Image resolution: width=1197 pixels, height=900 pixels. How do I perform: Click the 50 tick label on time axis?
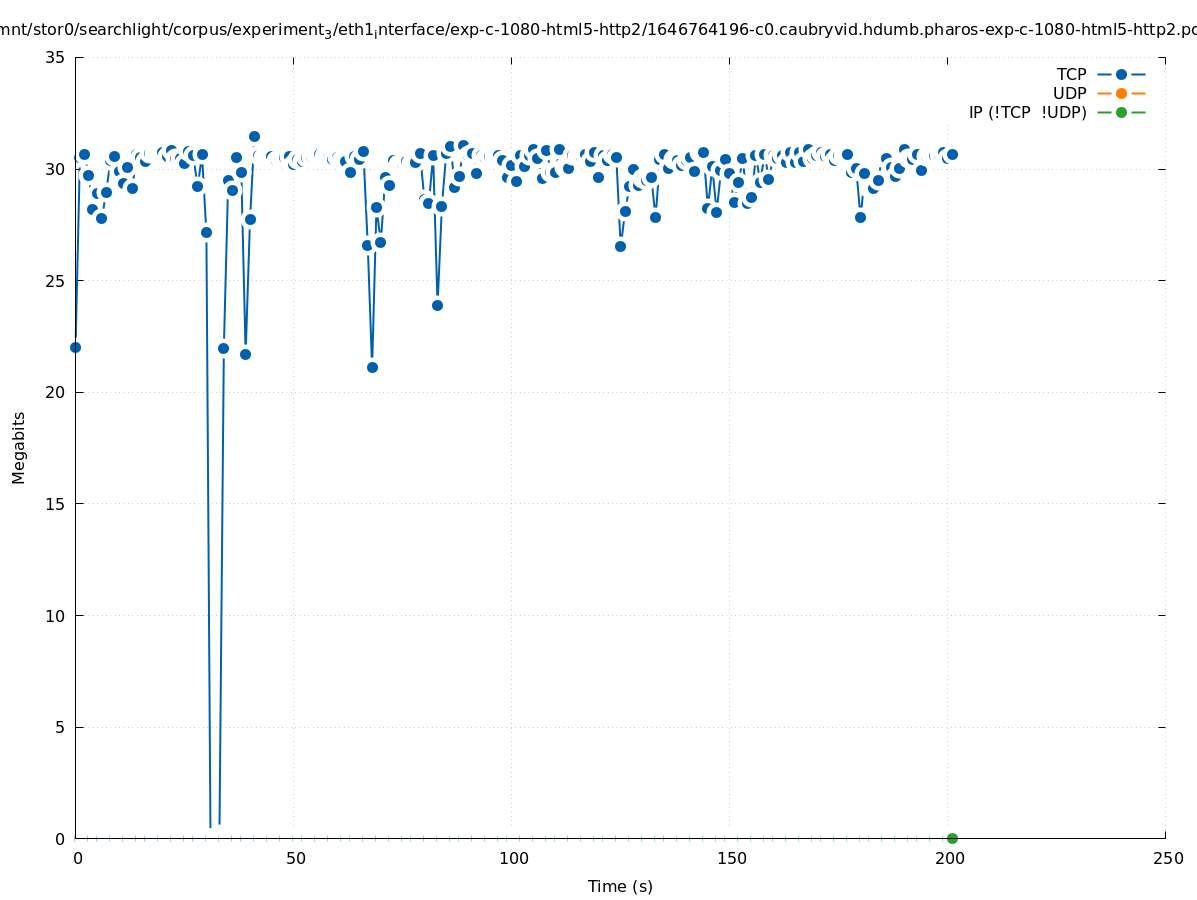(294, 858)
